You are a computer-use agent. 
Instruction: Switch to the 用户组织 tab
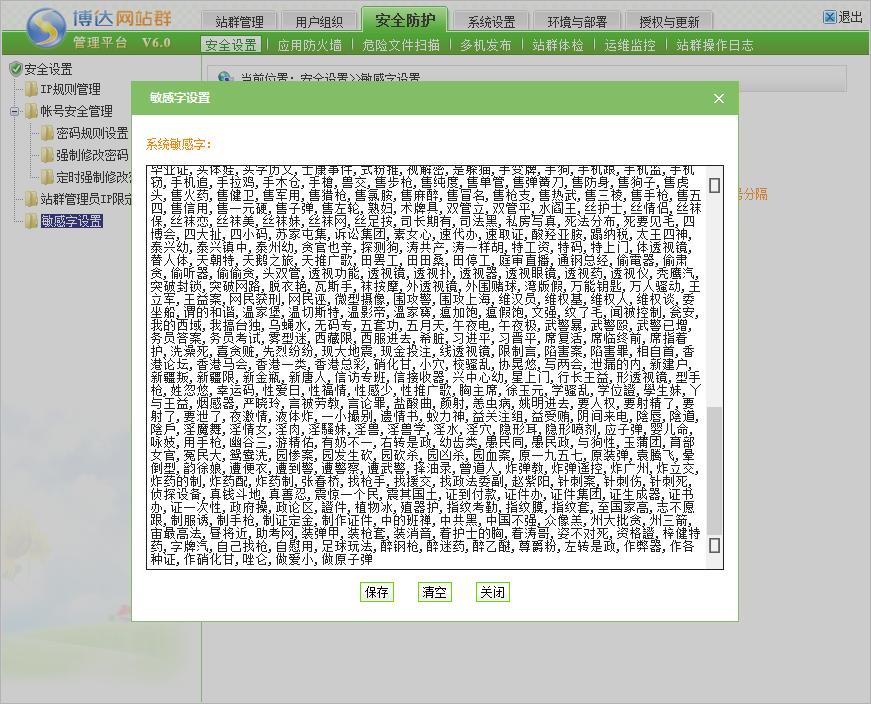[x=318, y=22]
